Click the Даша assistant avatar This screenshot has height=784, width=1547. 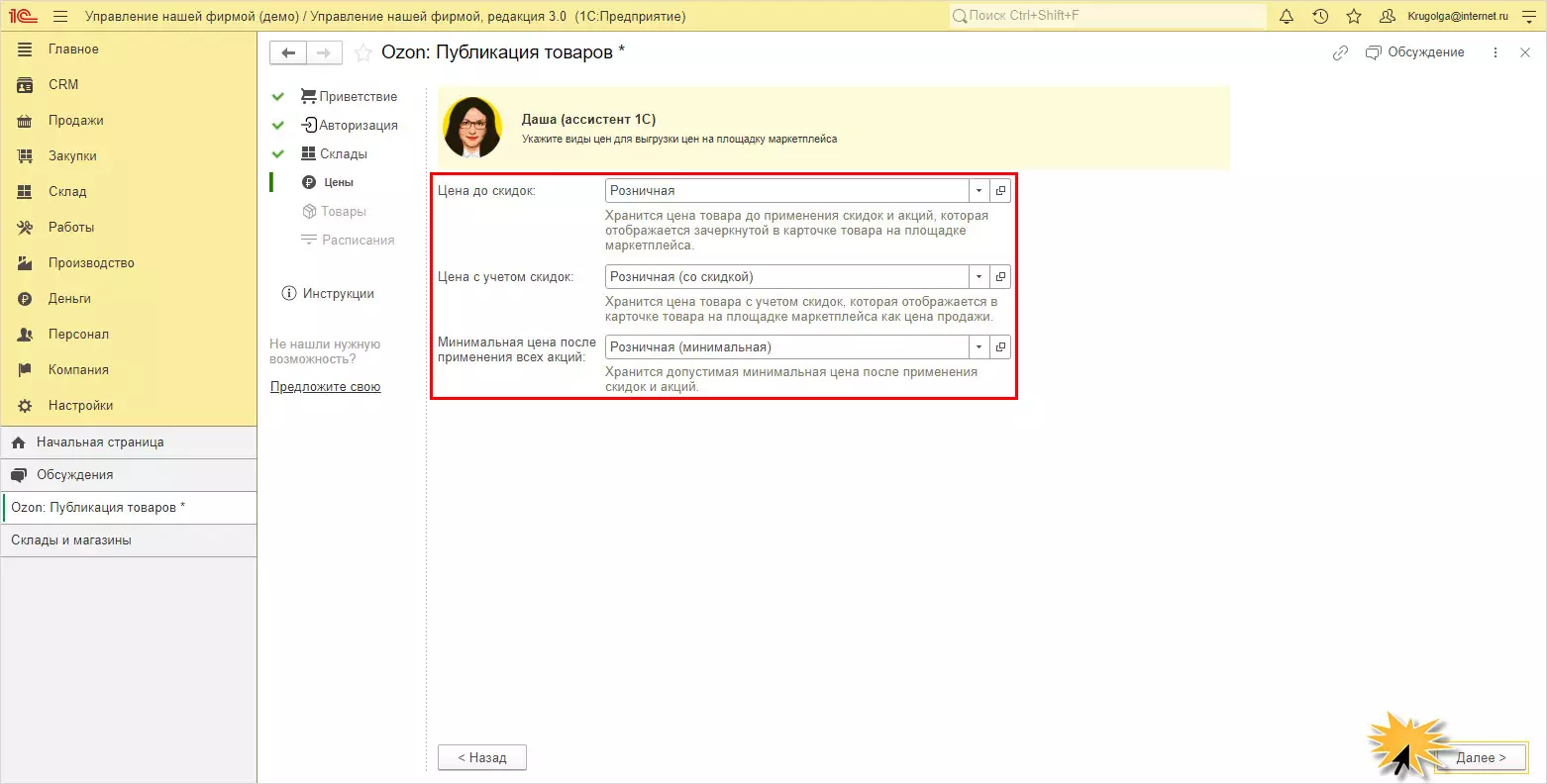(x=472, y=127)
